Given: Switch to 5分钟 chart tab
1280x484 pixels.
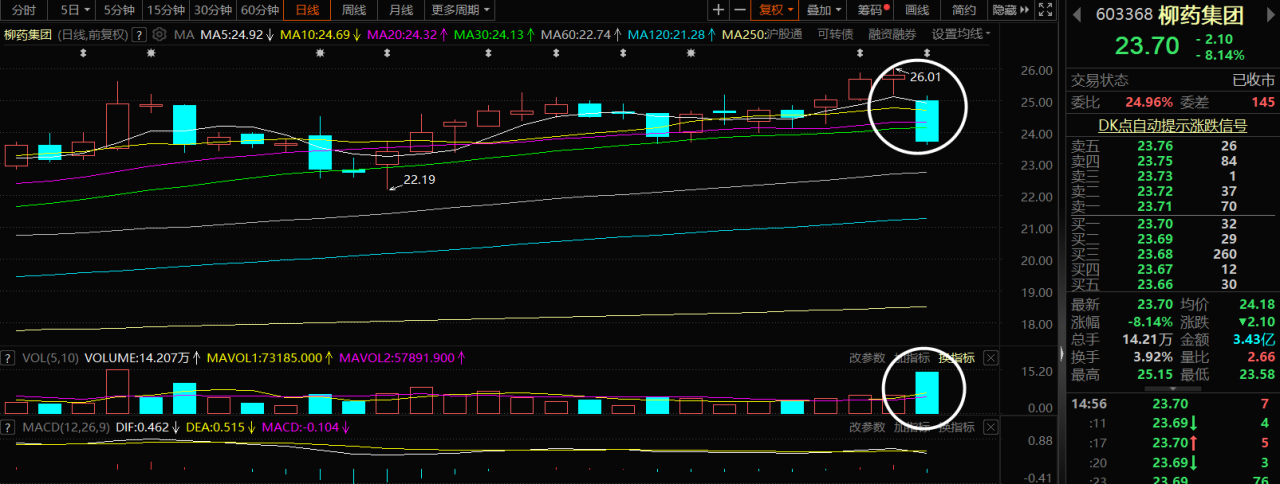Looking at the screenshot, I should point(118,10).
